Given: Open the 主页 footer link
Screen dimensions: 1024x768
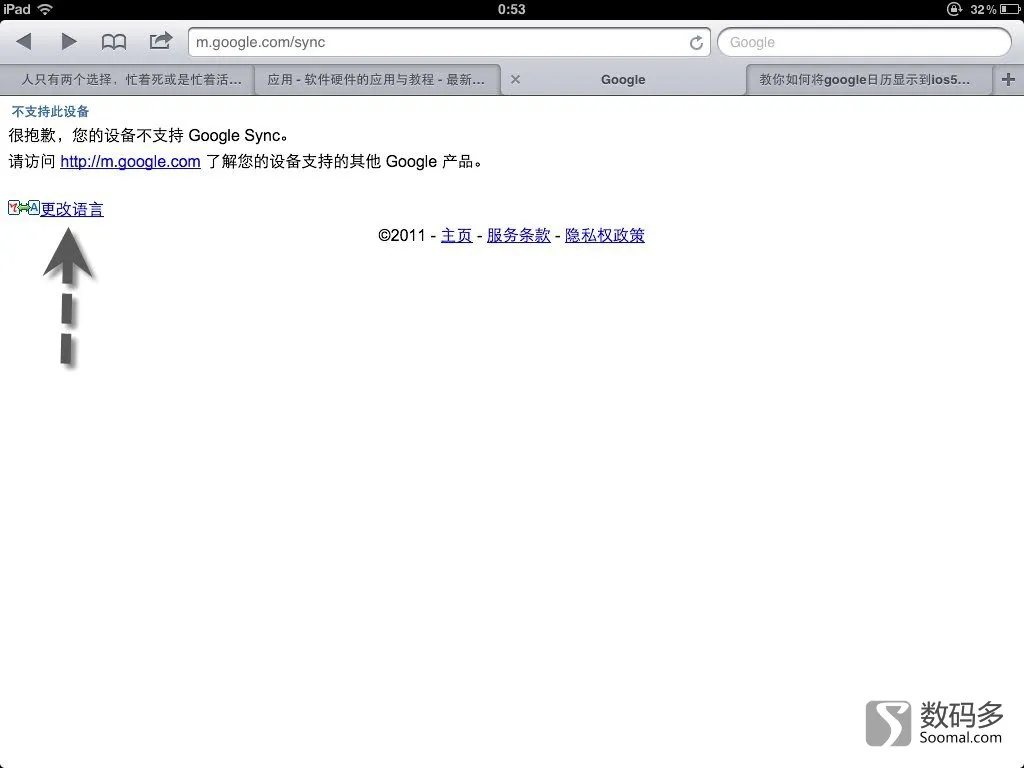Looking at the screenshot, I should tap(456, 235).
